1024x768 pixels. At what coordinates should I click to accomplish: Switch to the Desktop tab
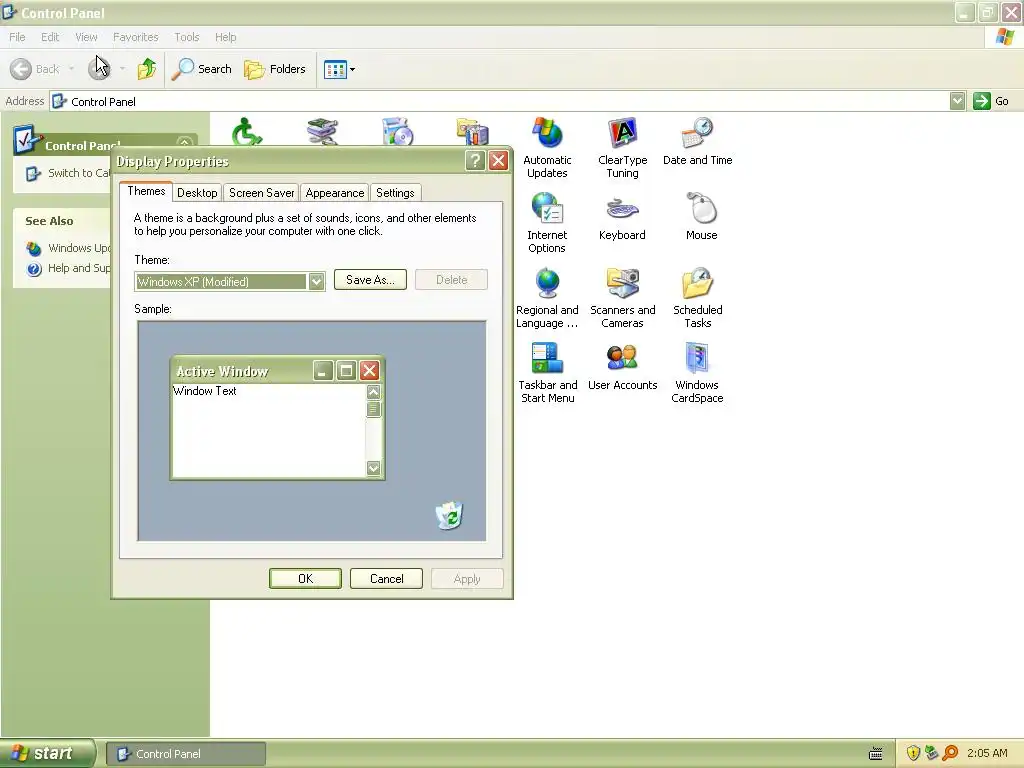point(197,193)
